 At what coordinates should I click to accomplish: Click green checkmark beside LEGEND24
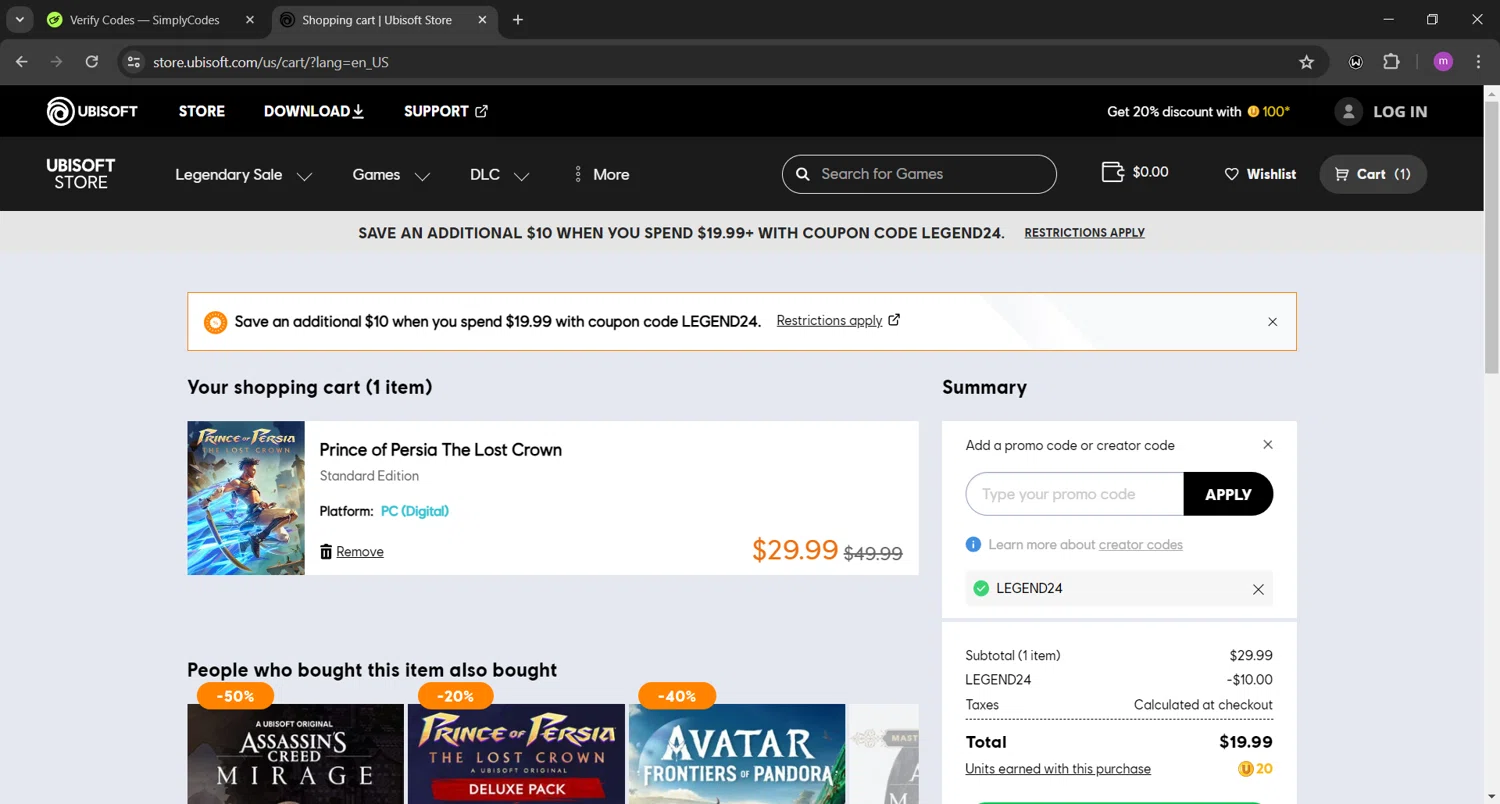coord(981,588)
